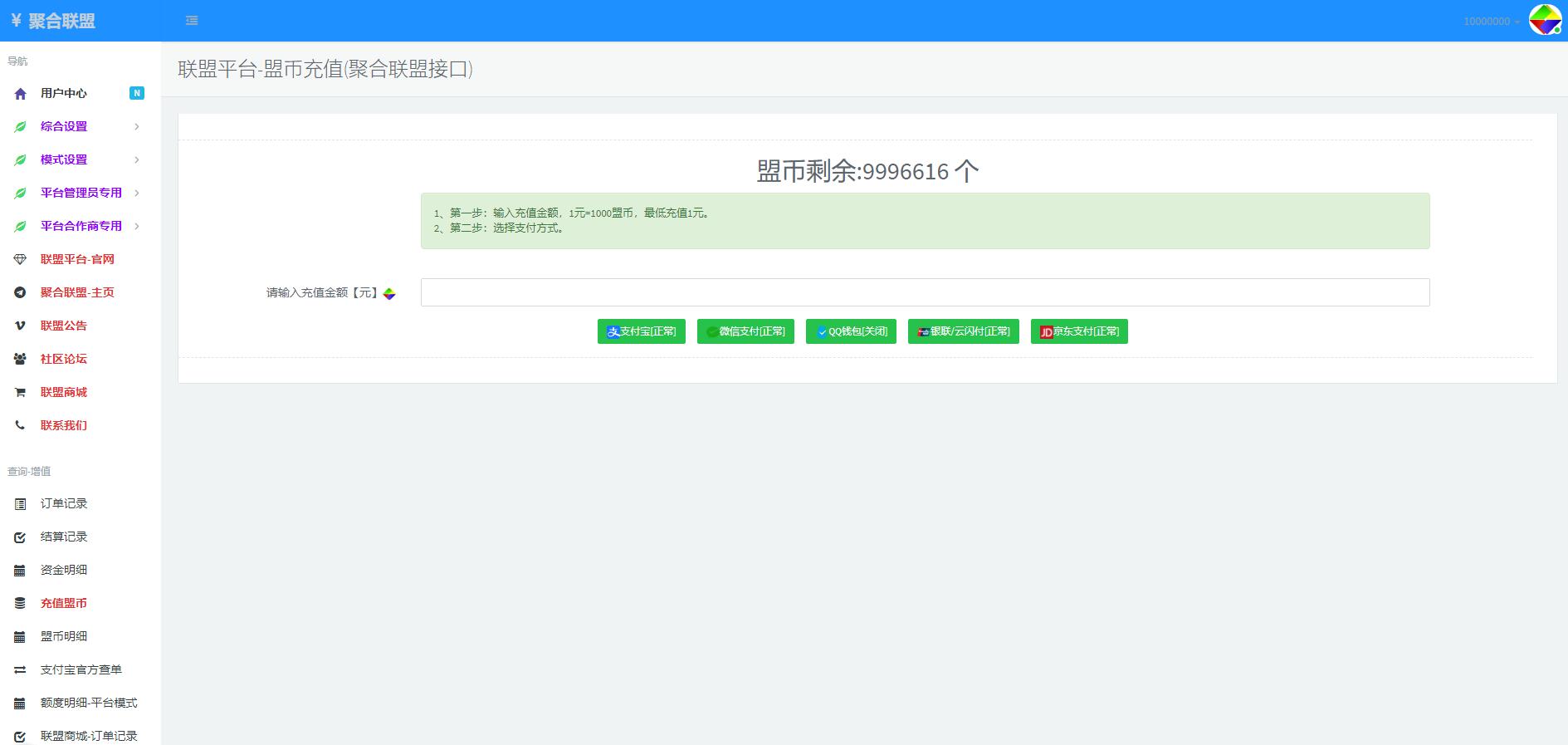Click the 平台合作商专用 label
Viewport: 1568px width, 745px height.
pos(81,226)
